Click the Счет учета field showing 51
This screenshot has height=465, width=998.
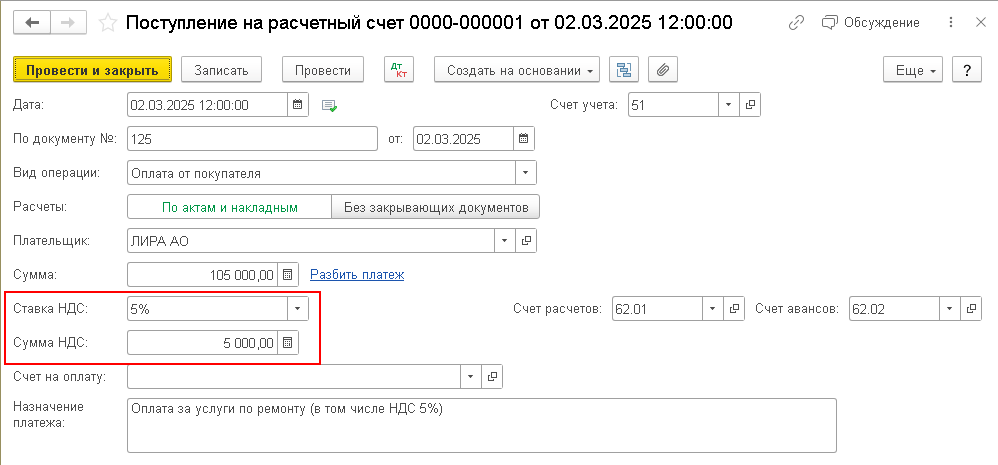tap(673, 105)
